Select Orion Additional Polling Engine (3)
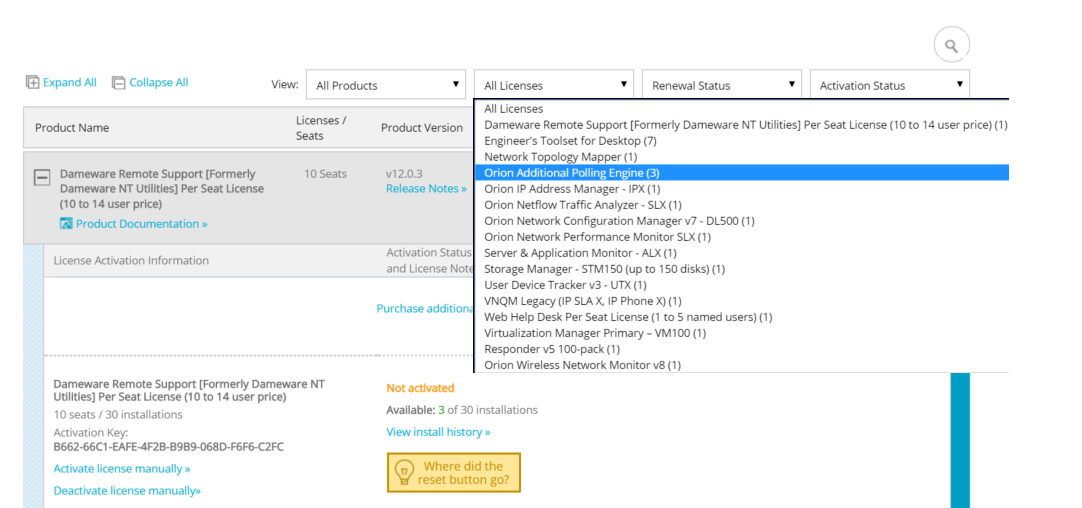Image resolution: width=1082 pixels, height=508 pixels. click(x=571, y=173)
